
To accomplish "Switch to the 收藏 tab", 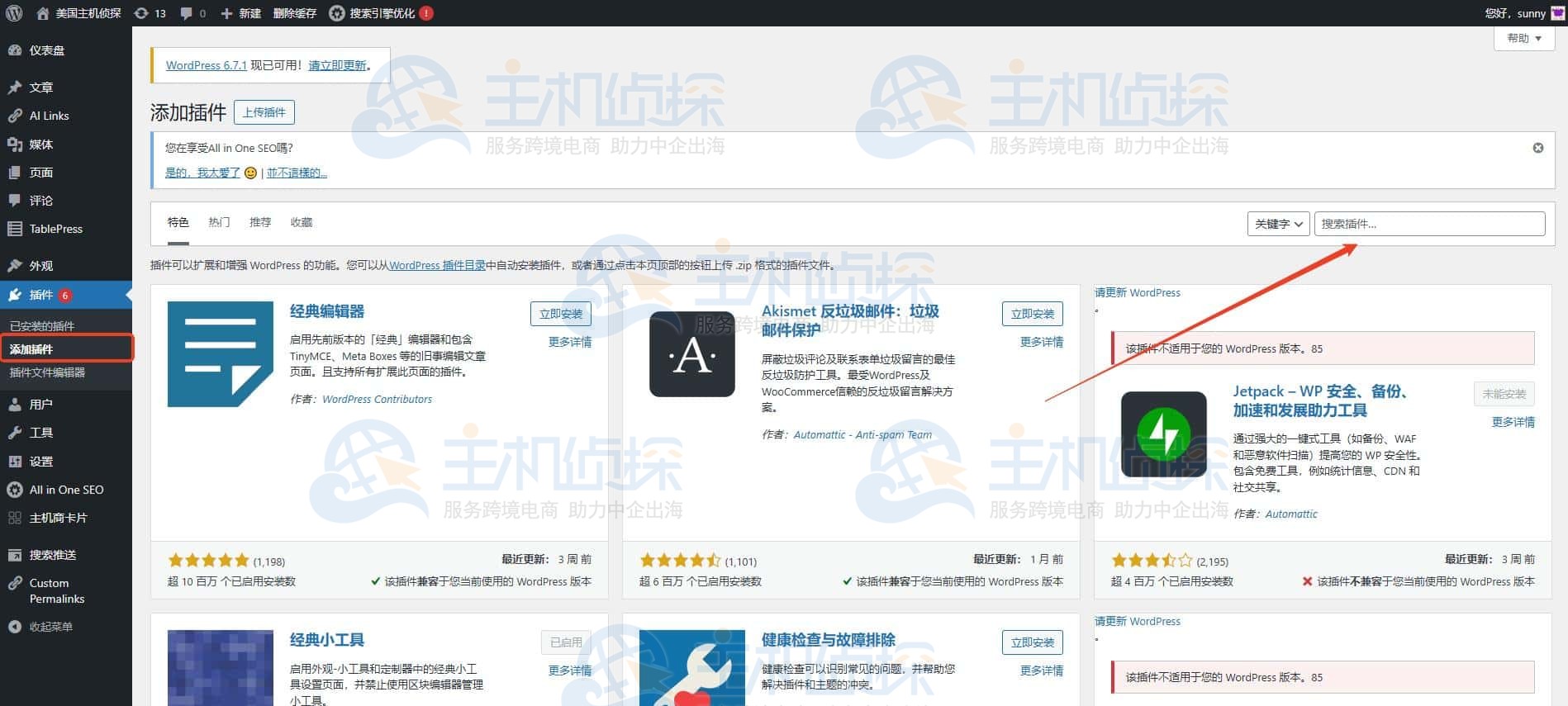I will (x=302, y=222).
